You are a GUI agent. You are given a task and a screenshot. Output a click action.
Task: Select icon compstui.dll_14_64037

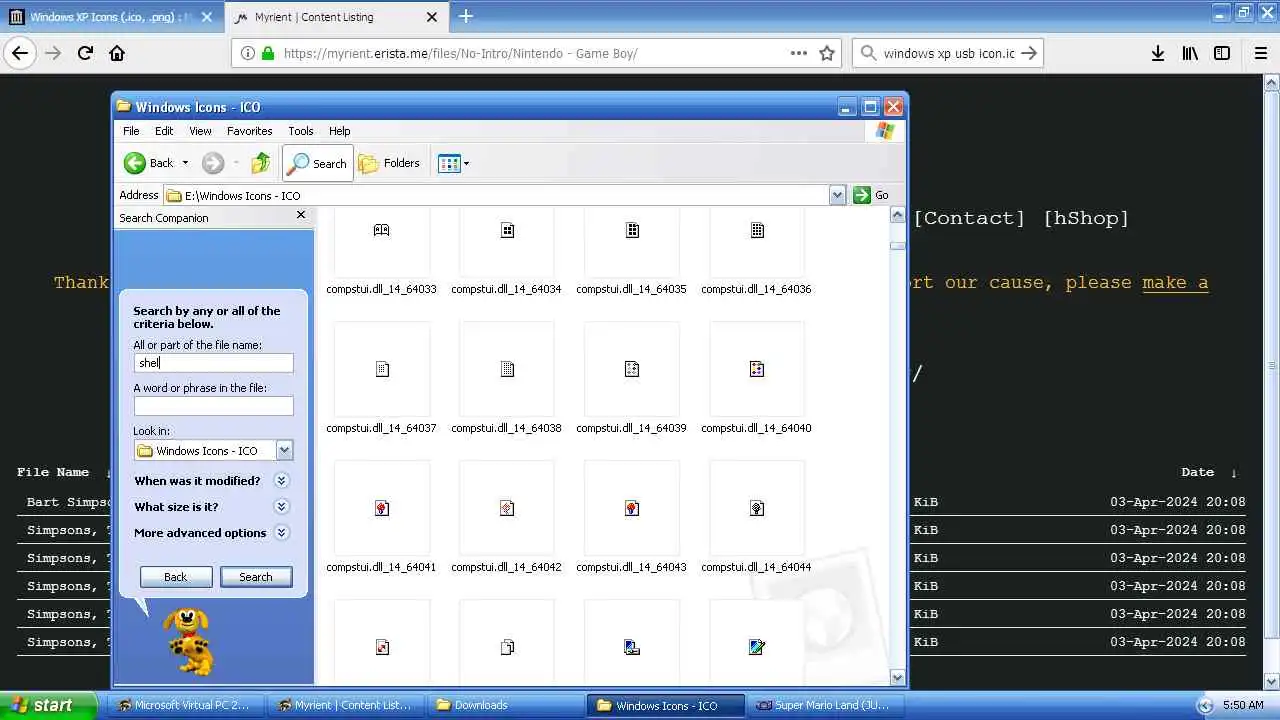(381, 378)
